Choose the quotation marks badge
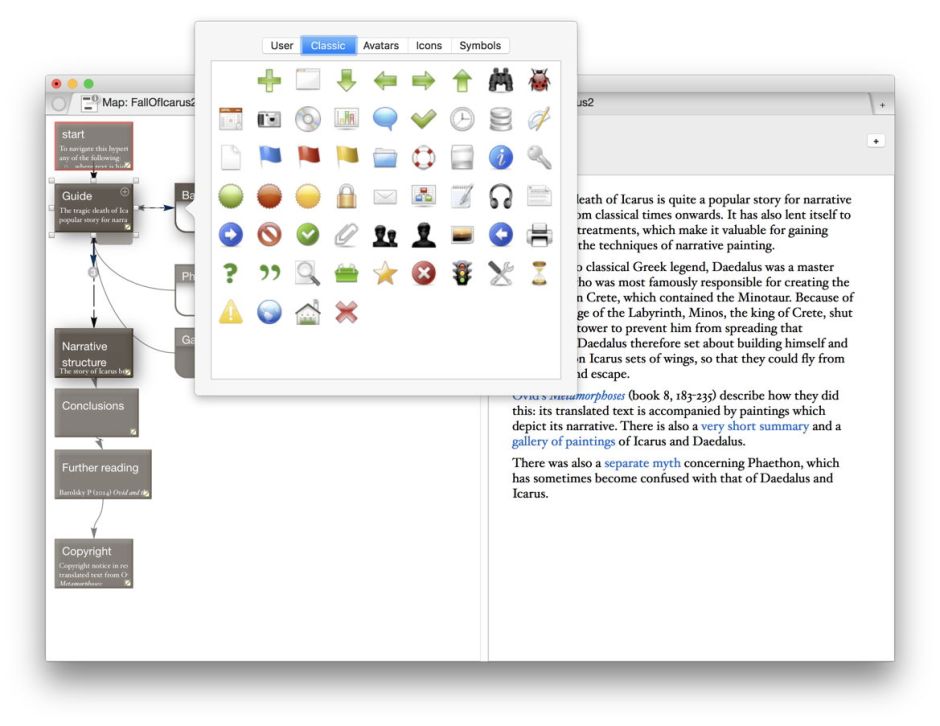Image resolution: width=940 pixels, height=726 pixels. pyautogui.click(x=270, y=273)
